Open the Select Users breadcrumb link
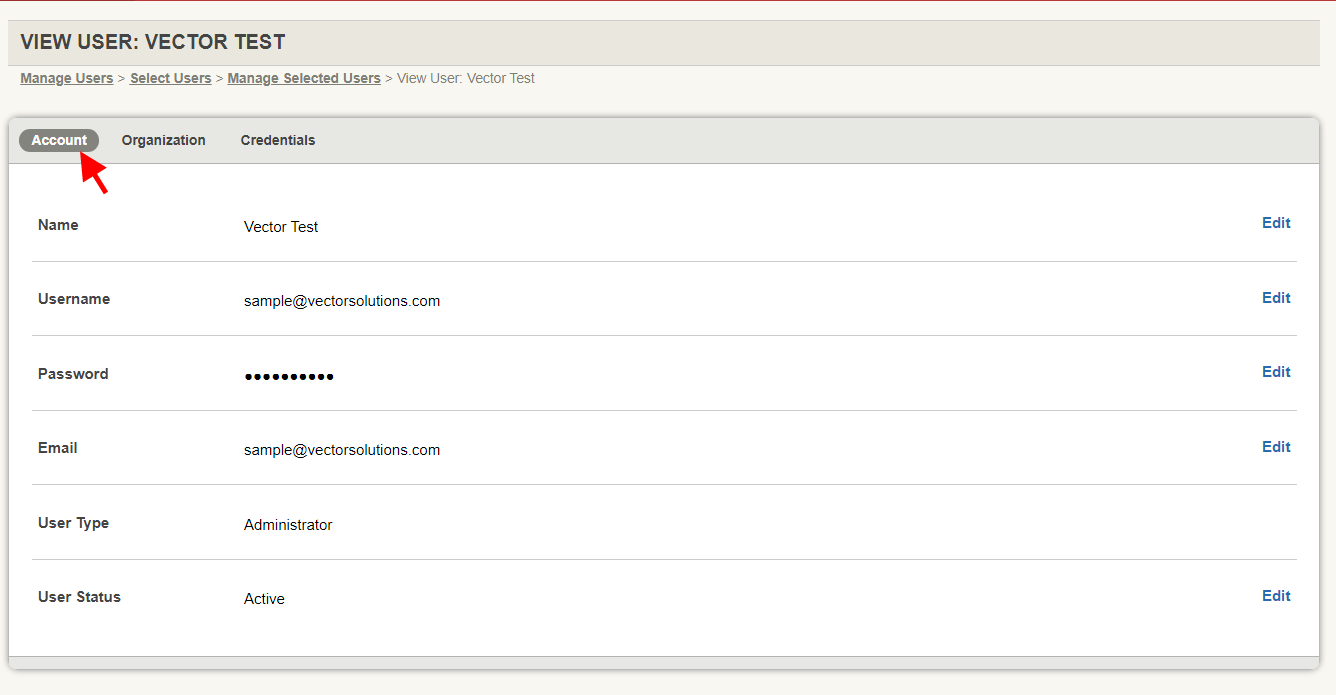The image size is (1336, 695). (x=170, y=78)
